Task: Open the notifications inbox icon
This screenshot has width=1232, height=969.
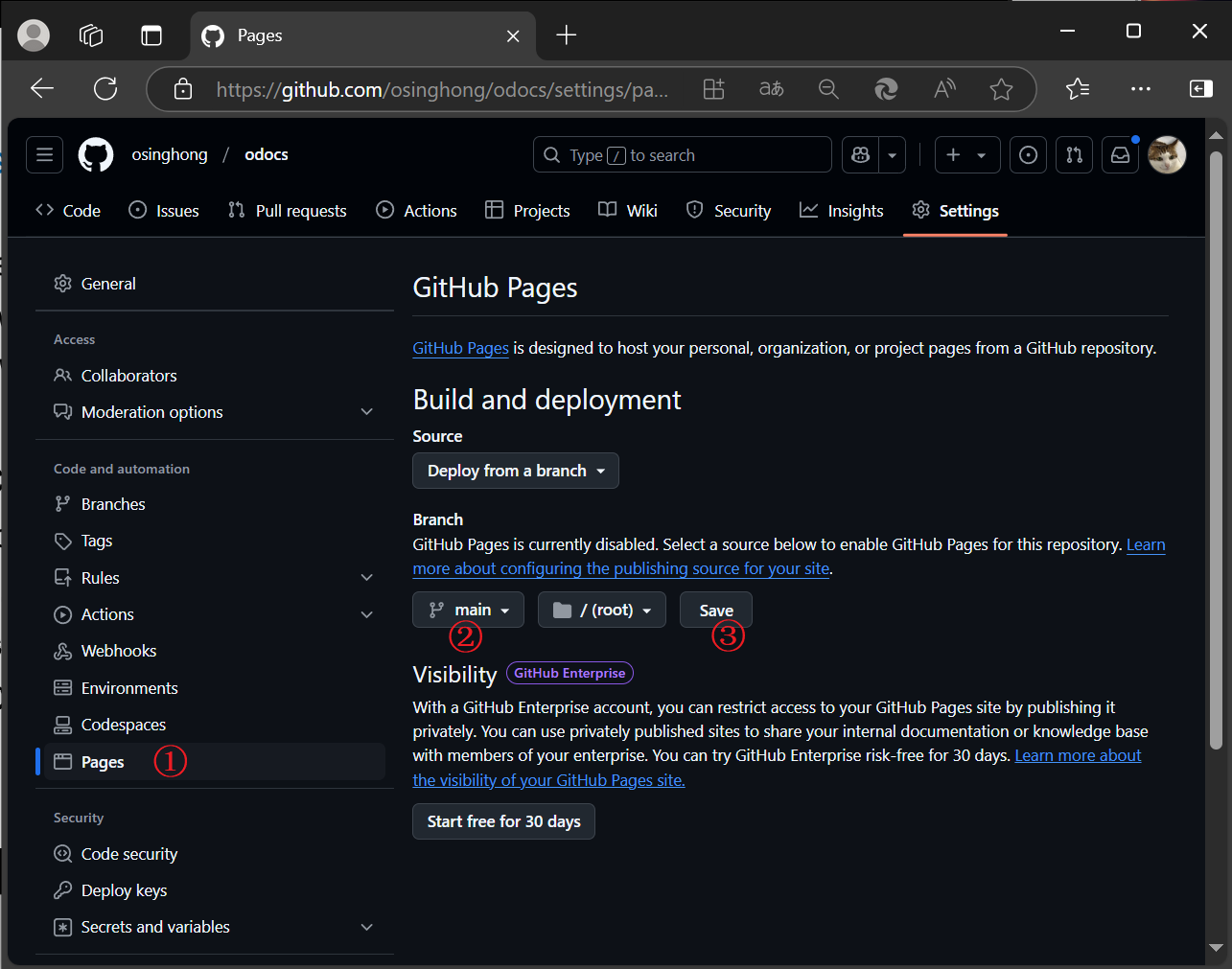Action: point(1120,154)
